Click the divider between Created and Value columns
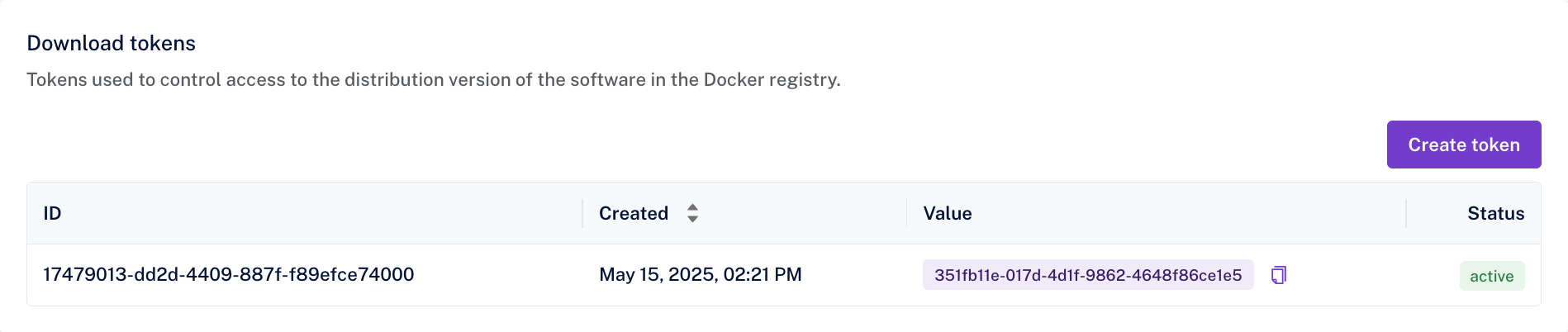 point(906,213)
